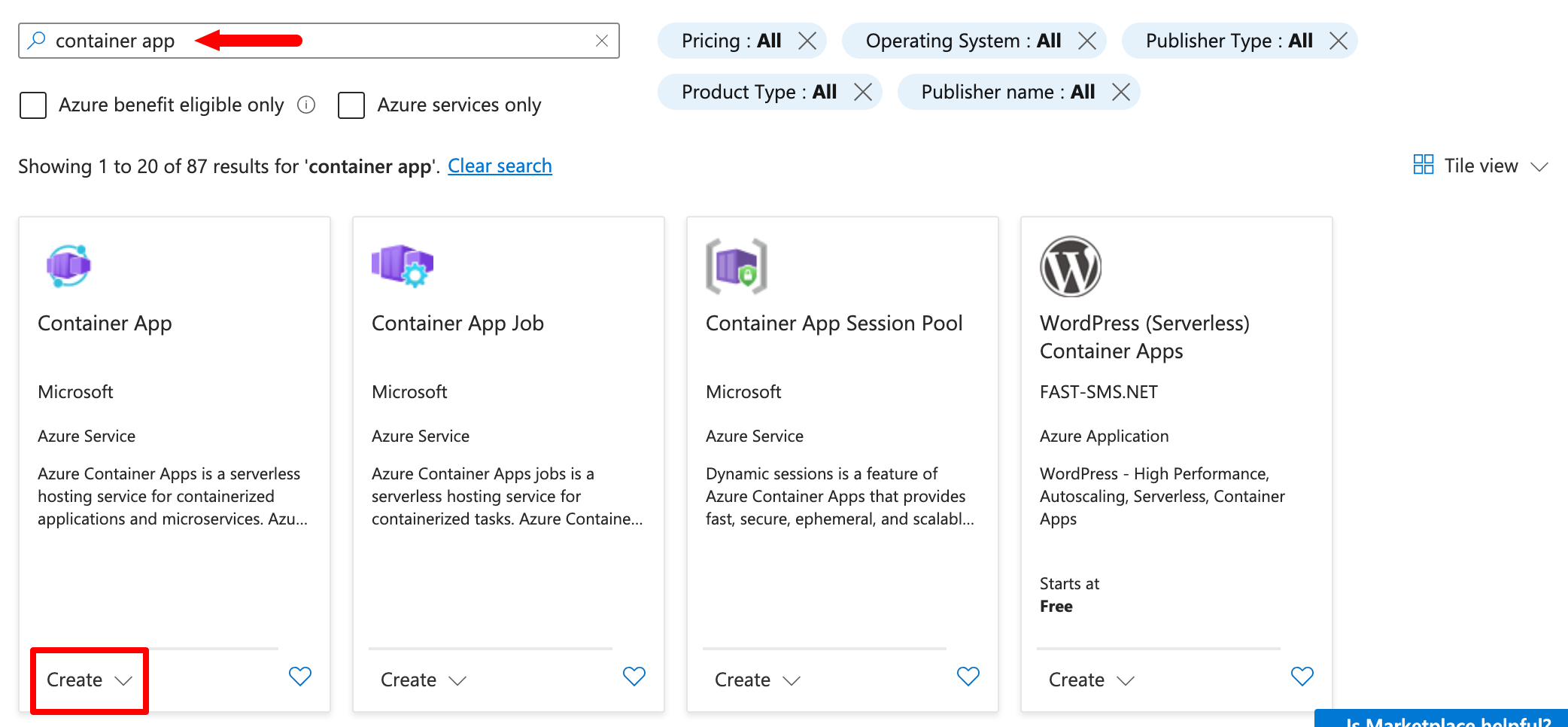Open Container App Session Pool title
1568x727 pixels.
(834, 324)
